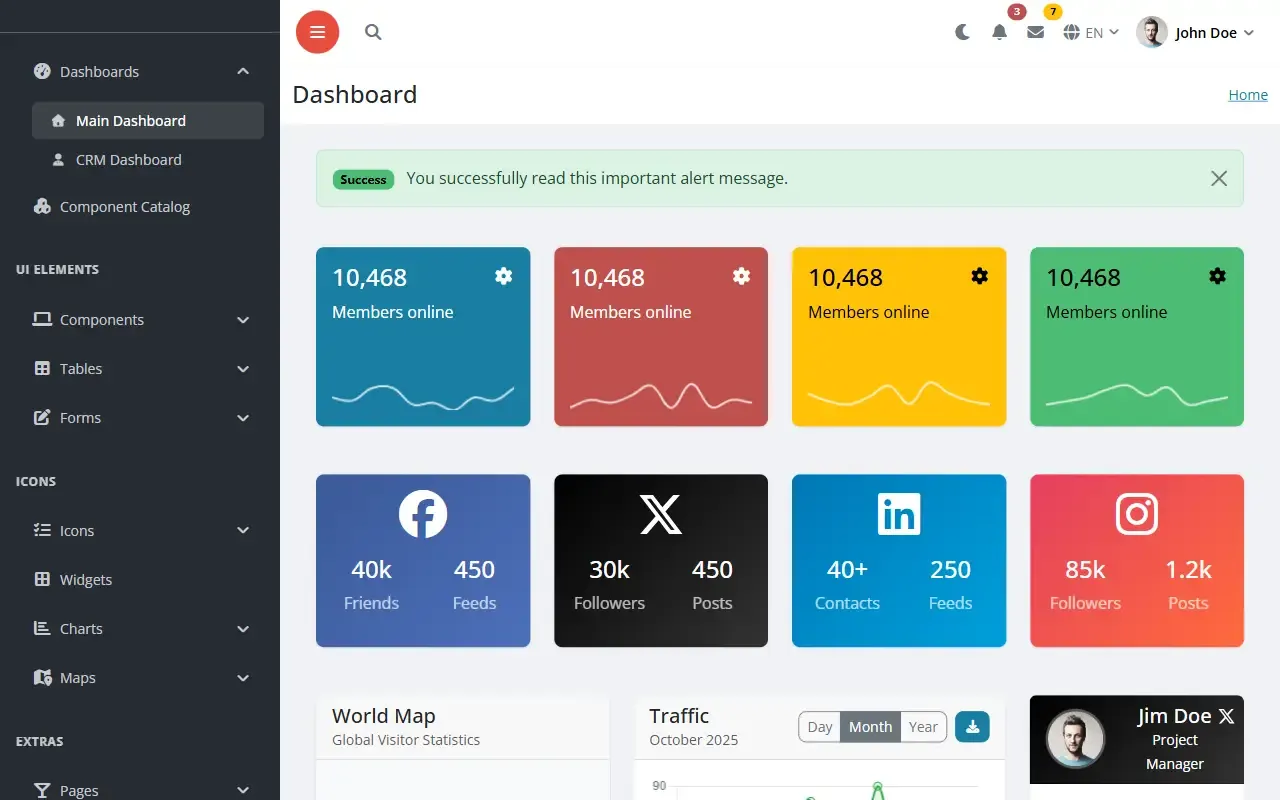Image resolution: width=1280 pixels, height=800 pixels.
Task: Select Month traffic range
Action: click(x=871, y=727)
